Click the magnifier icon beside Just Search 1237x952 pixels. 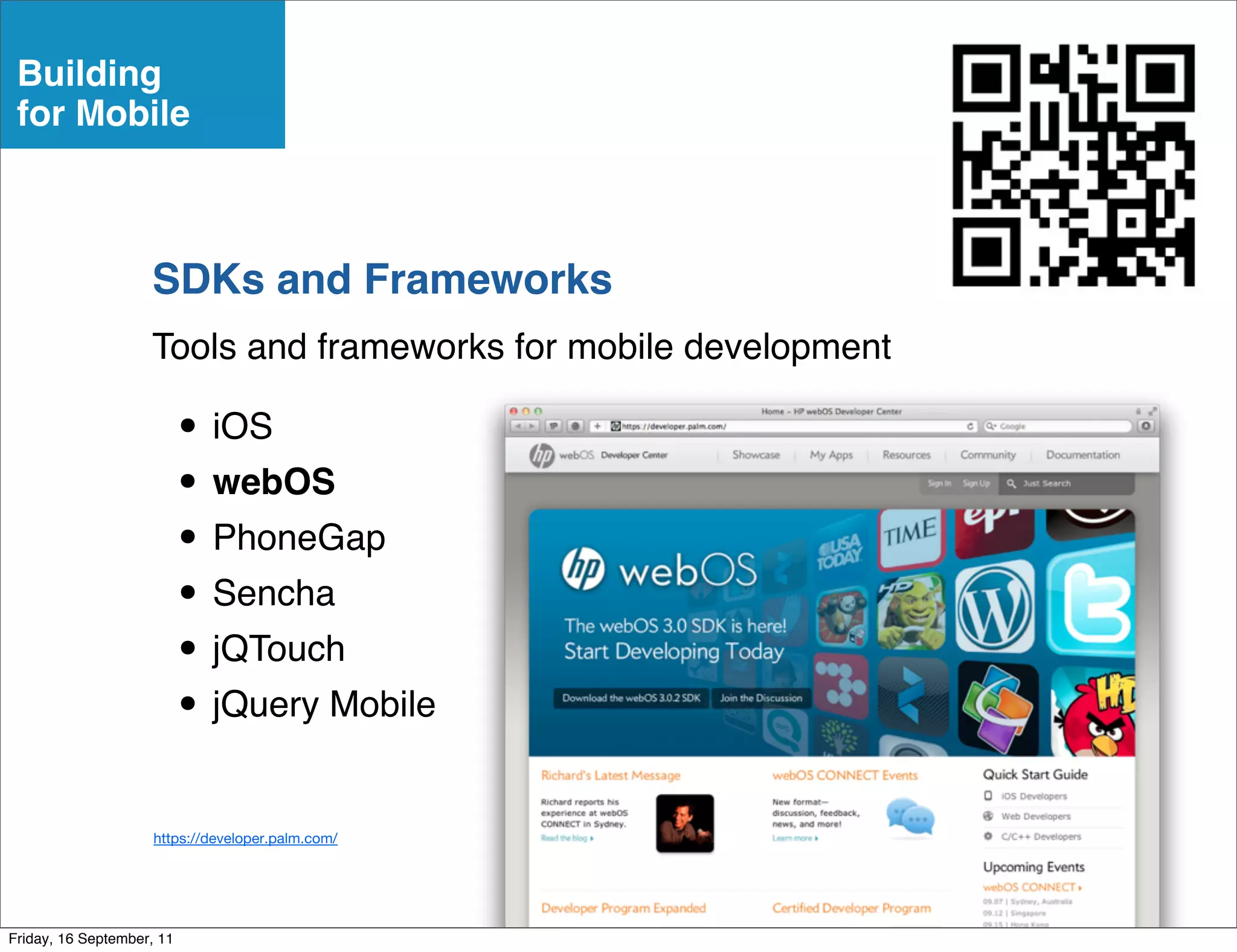1011,484
